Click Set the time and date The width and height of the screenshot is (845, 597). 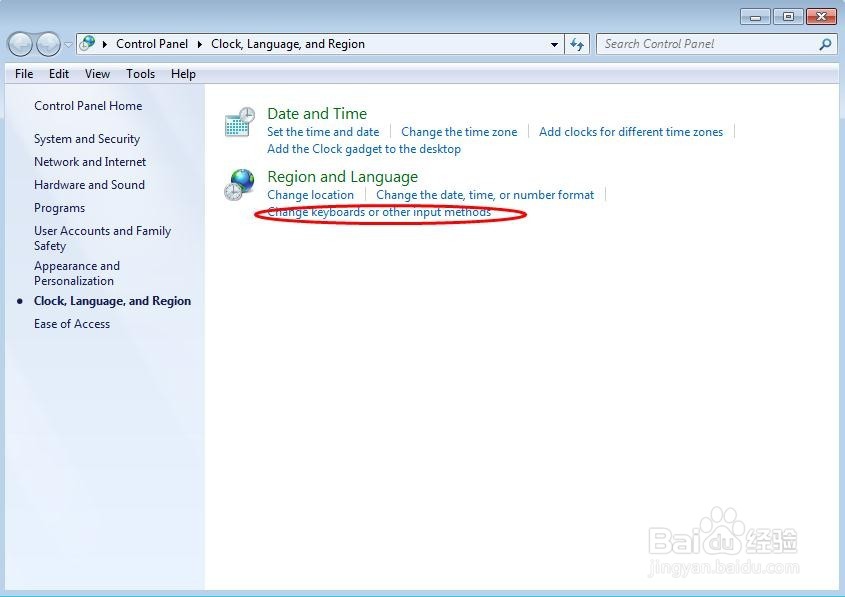[x=323, y=132]
